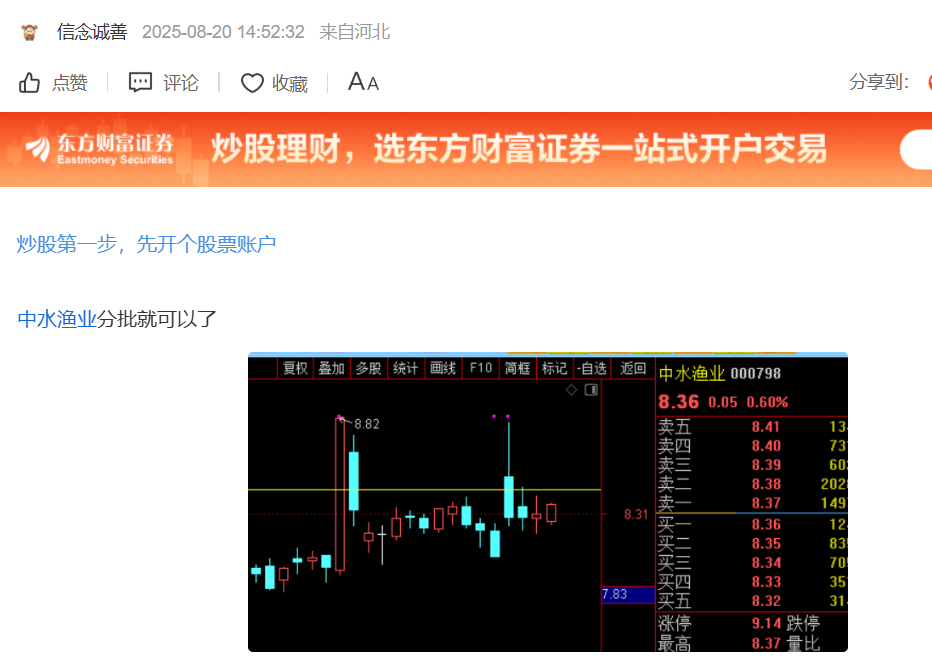
Task: Click stock code 000798
Action: [x=755, y=374]
